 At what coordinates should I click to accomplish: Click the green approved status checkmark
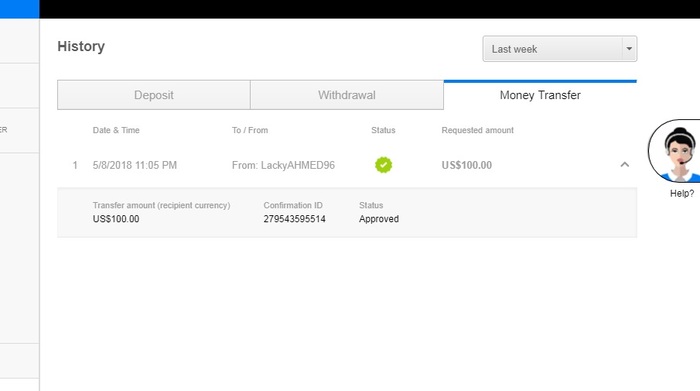tap(383, 165)
